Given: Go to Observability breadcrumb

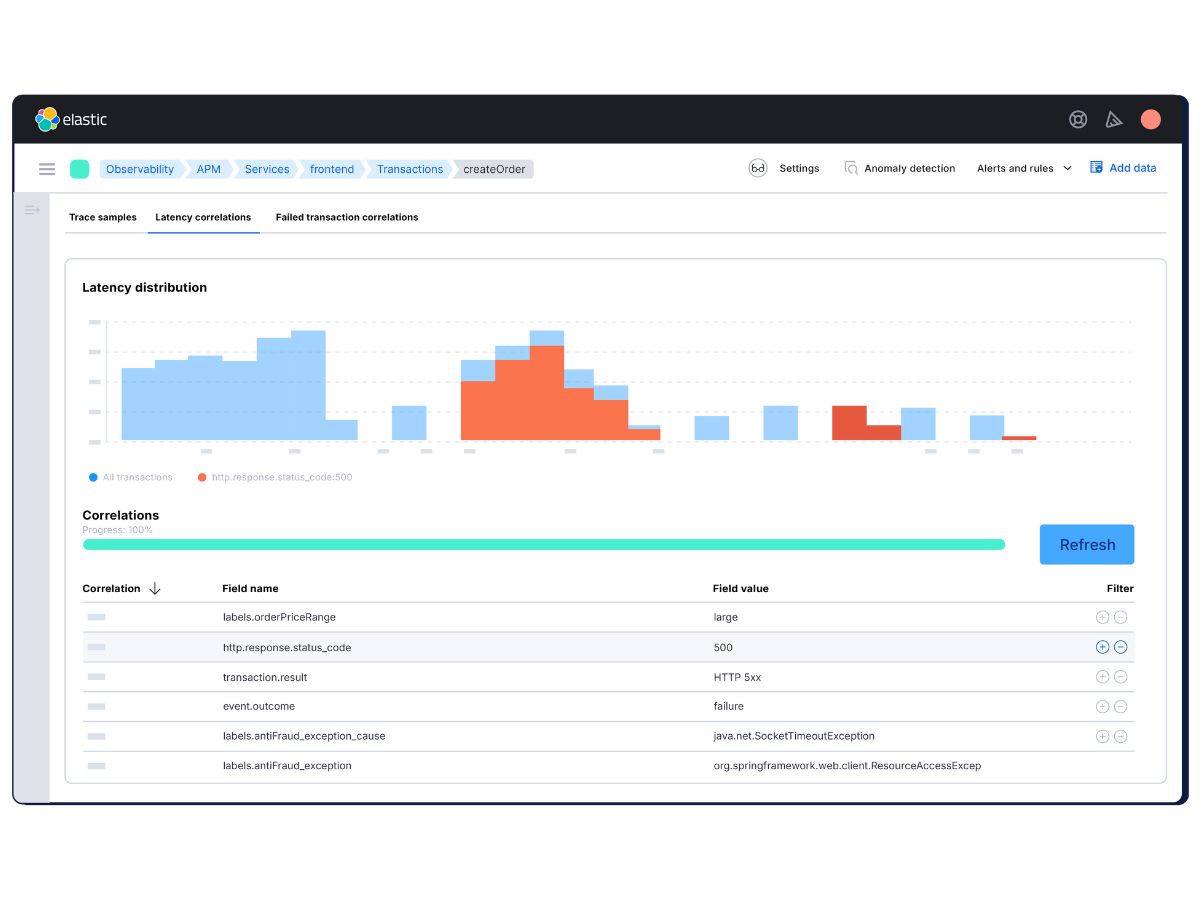Looking at the screenshot, I should 140,169.
